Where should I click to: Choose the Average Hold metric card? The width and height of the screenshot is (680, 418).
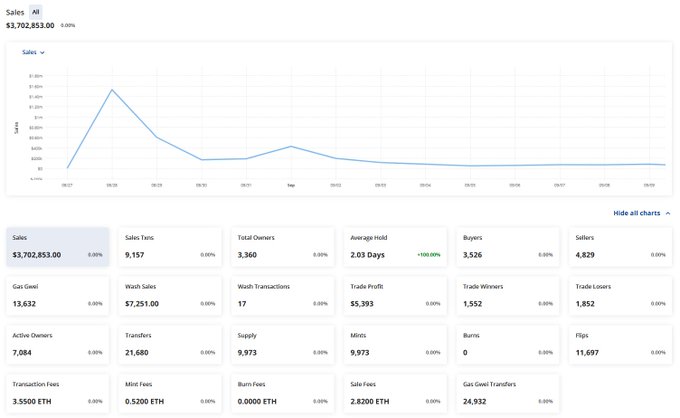click(x=395, y=247)
